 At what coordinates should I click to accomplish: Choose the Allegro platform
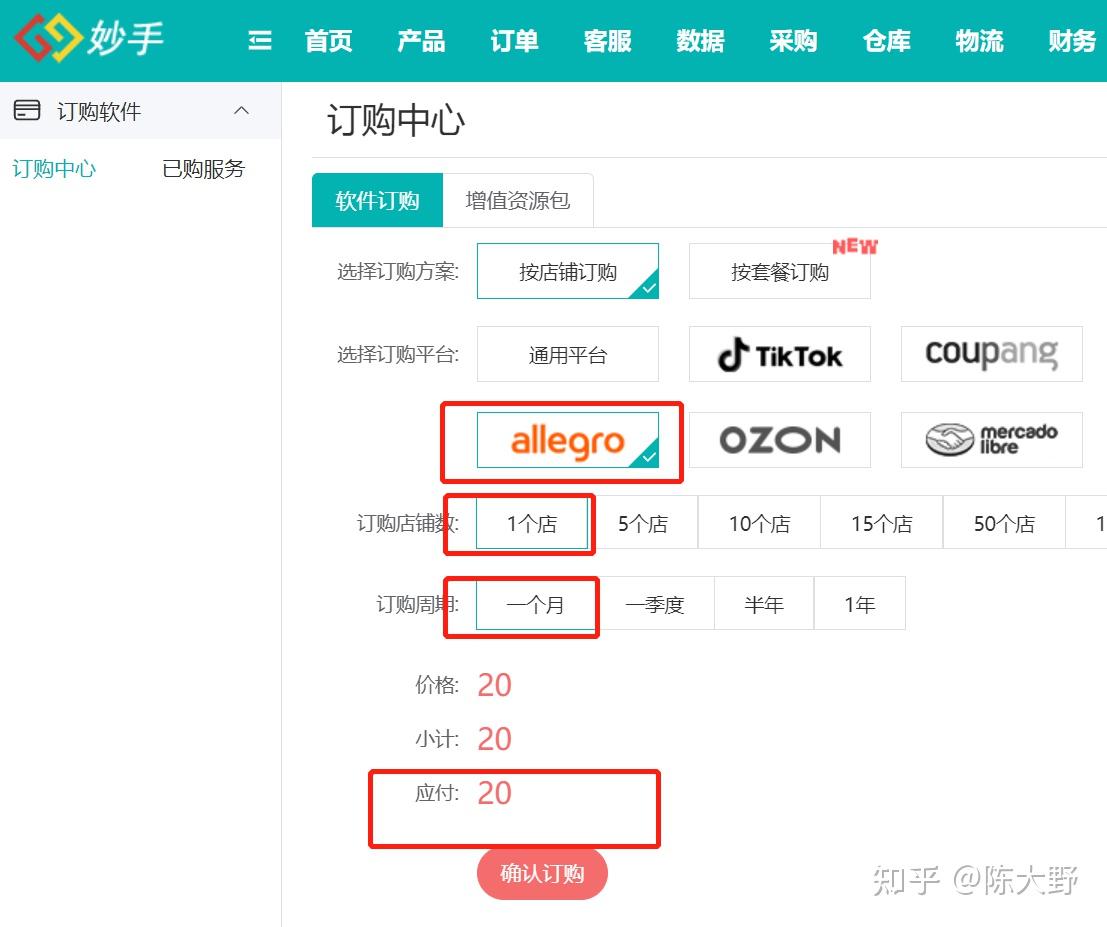(568, 440)
